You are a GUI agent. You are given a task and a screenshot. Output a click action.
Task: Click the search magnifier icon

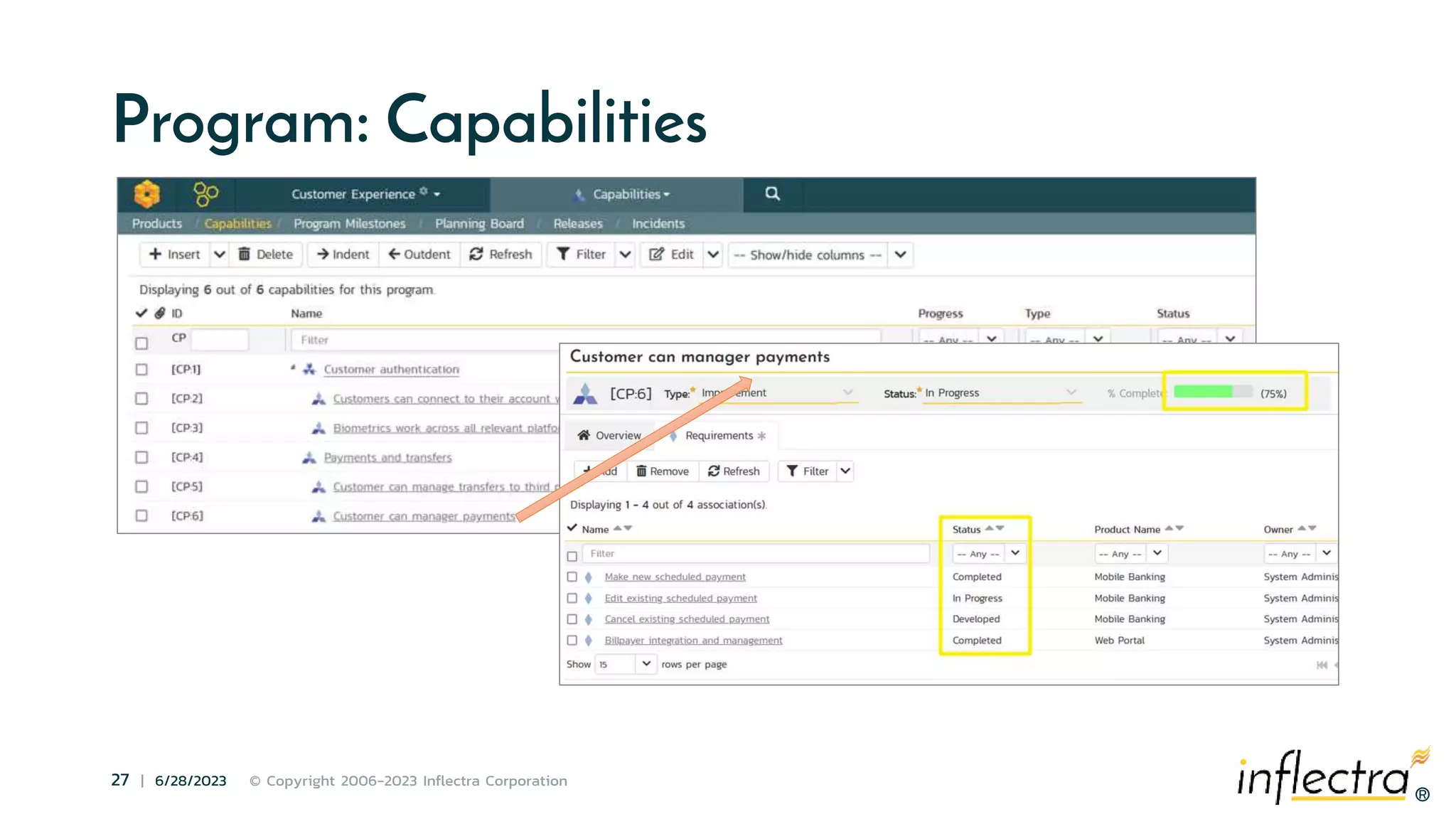[772, 193]
